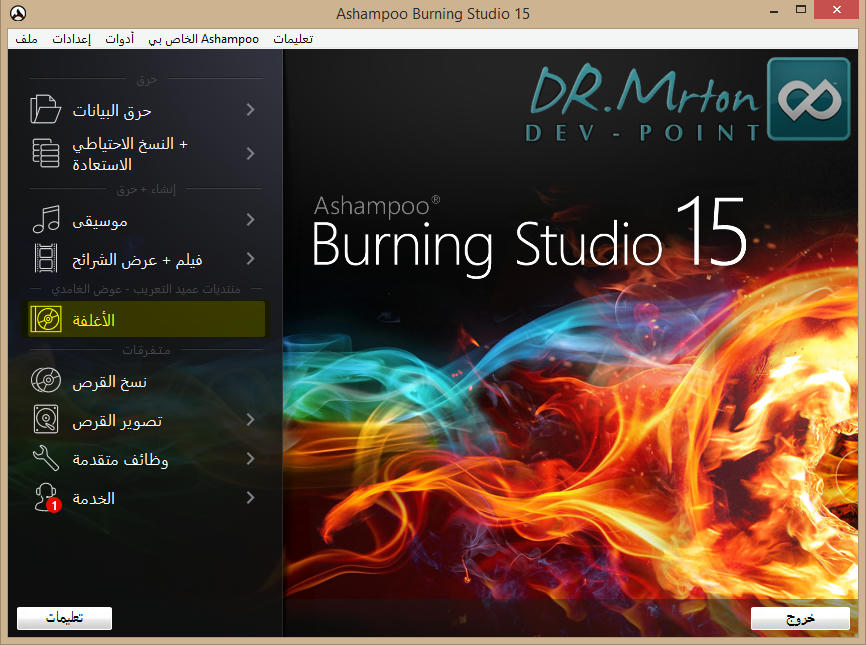866x645 pixels.
Task: Select the حرق البيانات label
Action: [112, 111]
